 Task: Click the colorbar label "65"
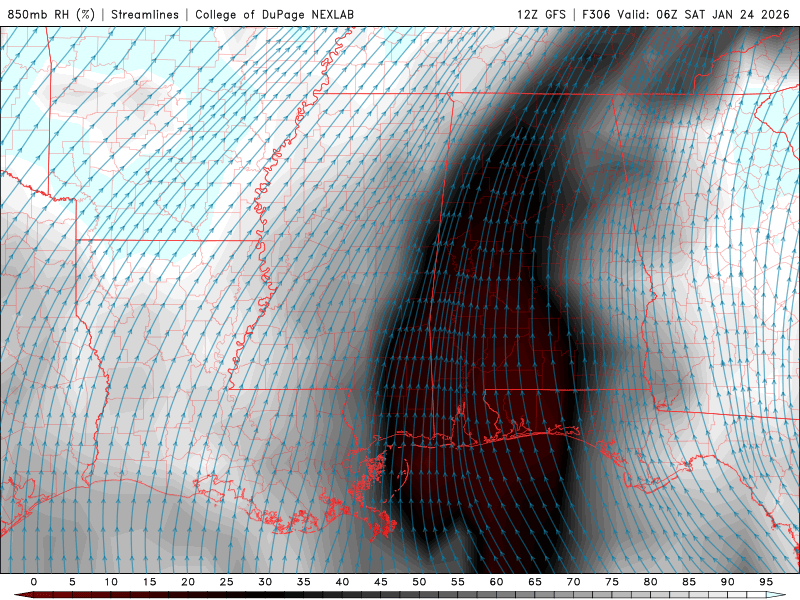[535, 582]
